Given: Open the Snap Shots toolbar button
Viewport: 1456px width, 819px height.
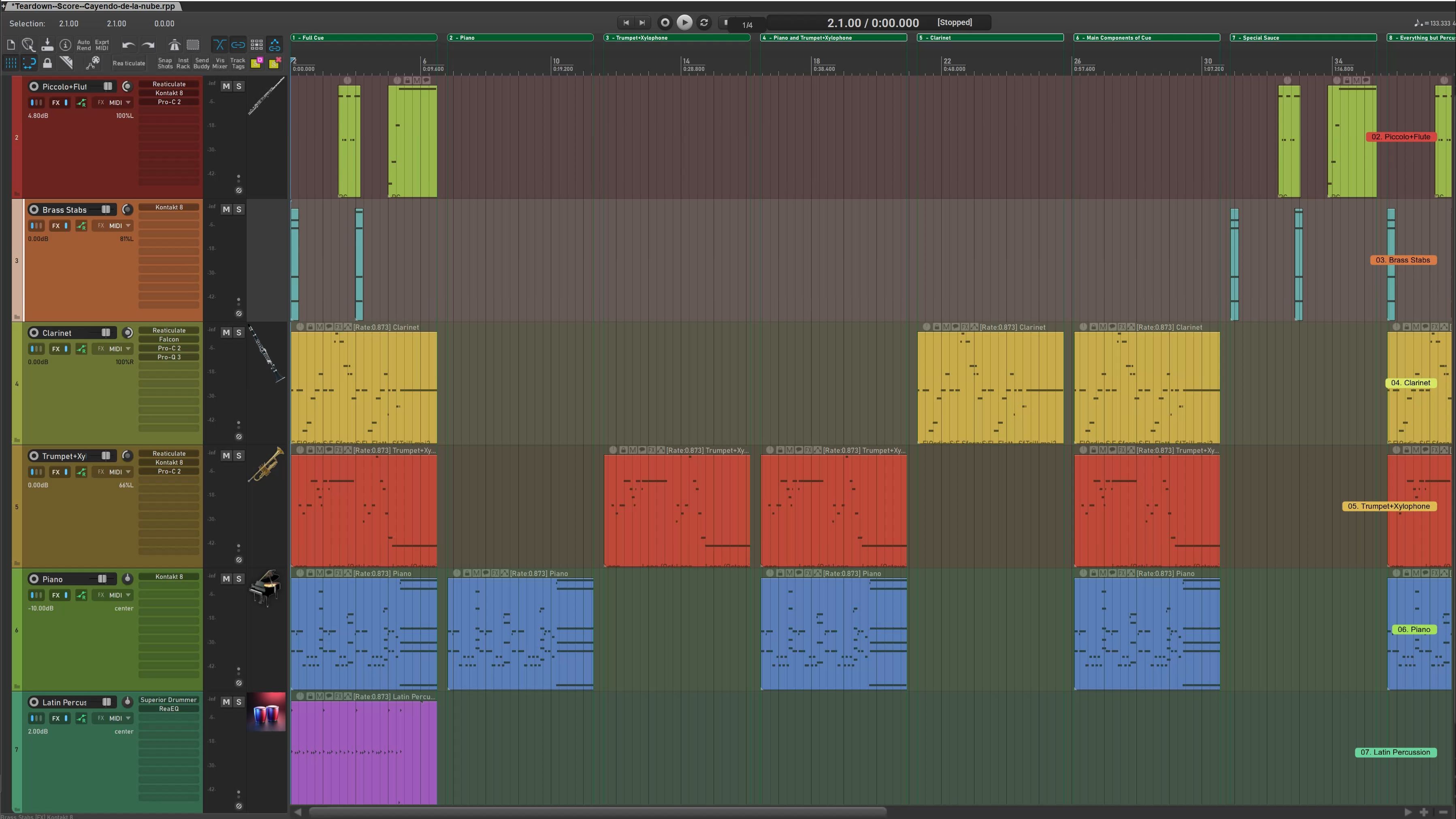Looking at the screenshot, I should tap(165, 63).
